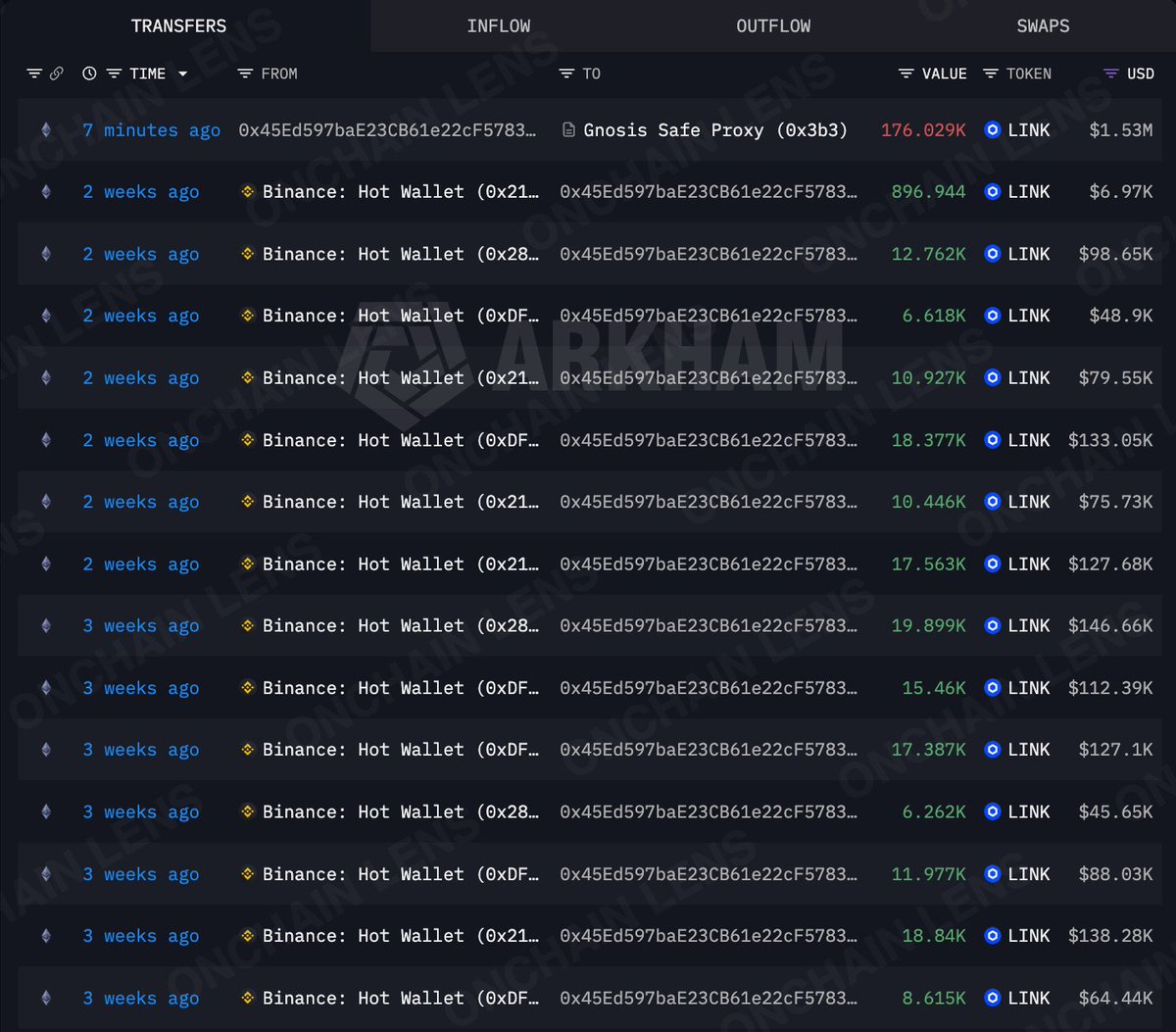Image resolution: width=1176 pixels, height=1032 pixels.
Task: Select the $64.44K USD amount
Action: click(x=1115, y=998)
